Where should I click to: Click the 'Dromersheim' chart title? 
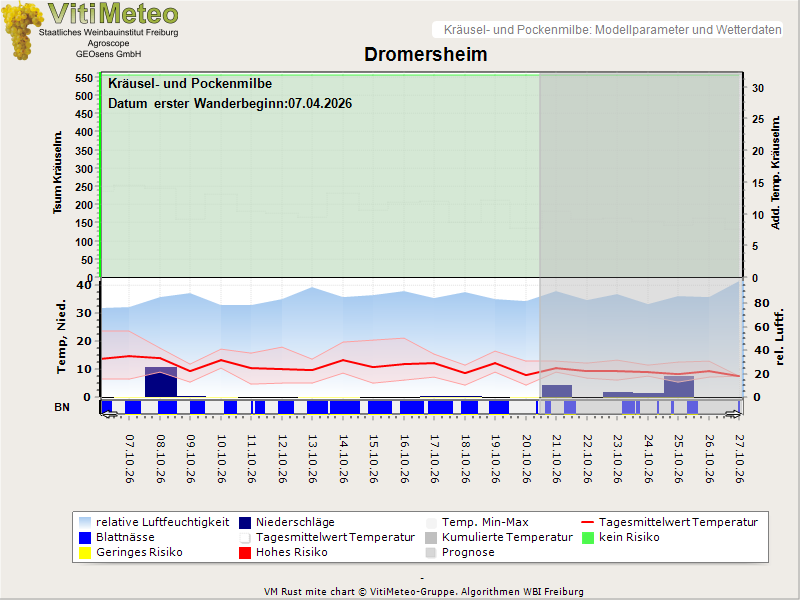point(426,55)
